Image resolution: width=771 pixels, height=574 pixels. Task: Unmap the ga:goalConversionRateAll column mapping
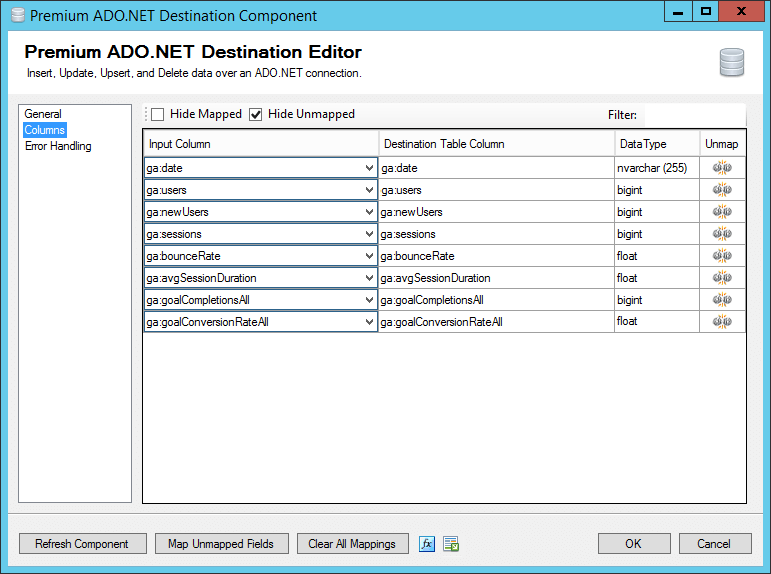click(722, 322)
